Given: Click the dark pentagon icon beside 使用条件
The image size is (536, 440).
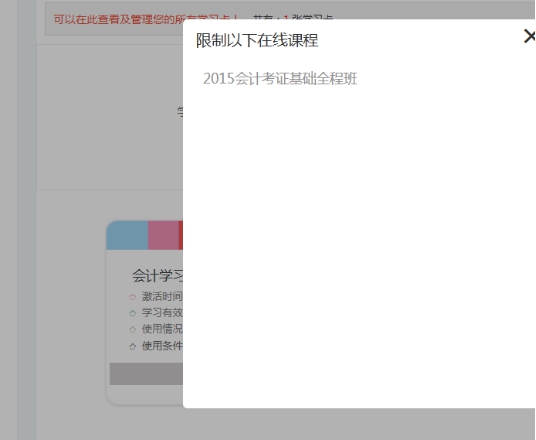Looking at the screenshot, I should click(133, 346).
